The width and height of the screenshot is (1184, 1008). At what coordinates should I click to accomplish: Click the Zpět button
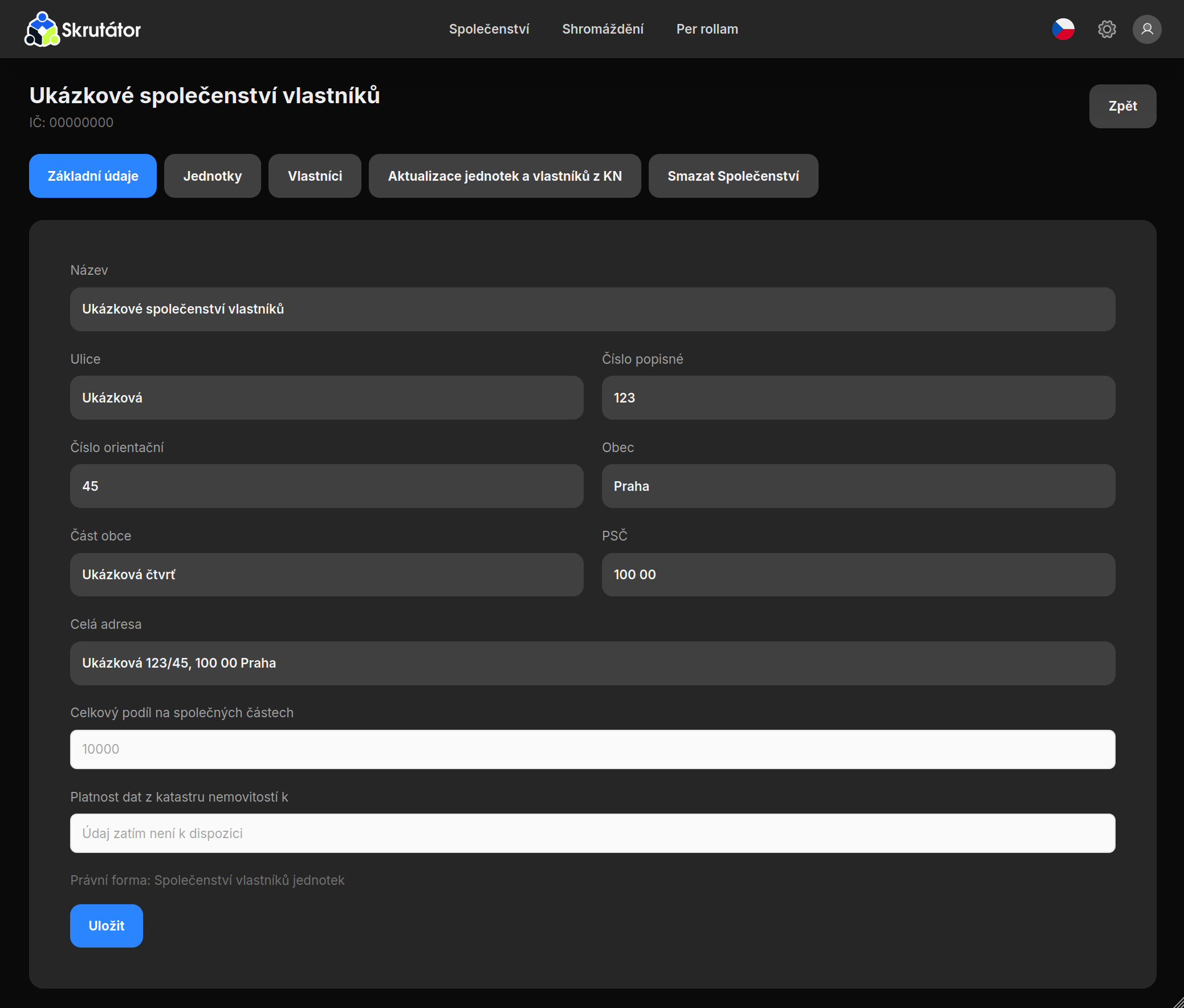(x=1122, y=106)
